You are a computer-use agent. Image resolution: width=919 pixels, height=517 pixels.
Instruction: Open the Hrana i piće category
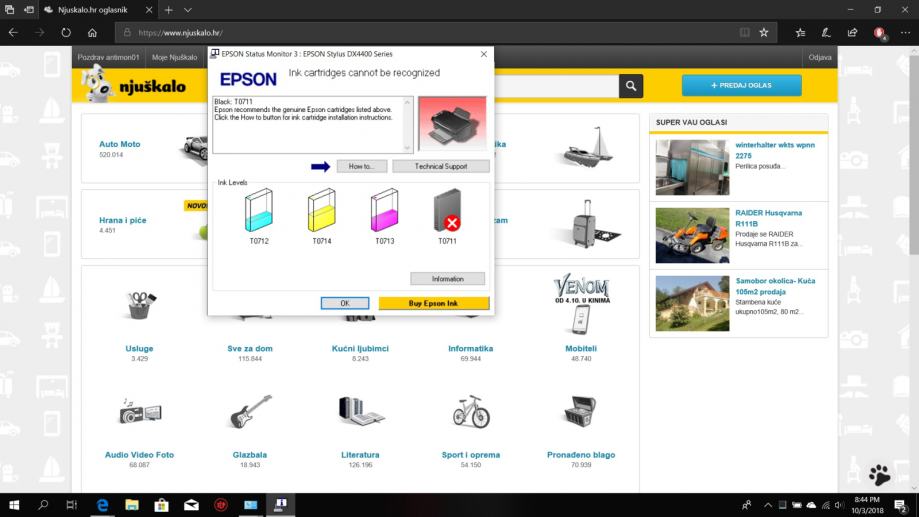click(x=122, y=220)
